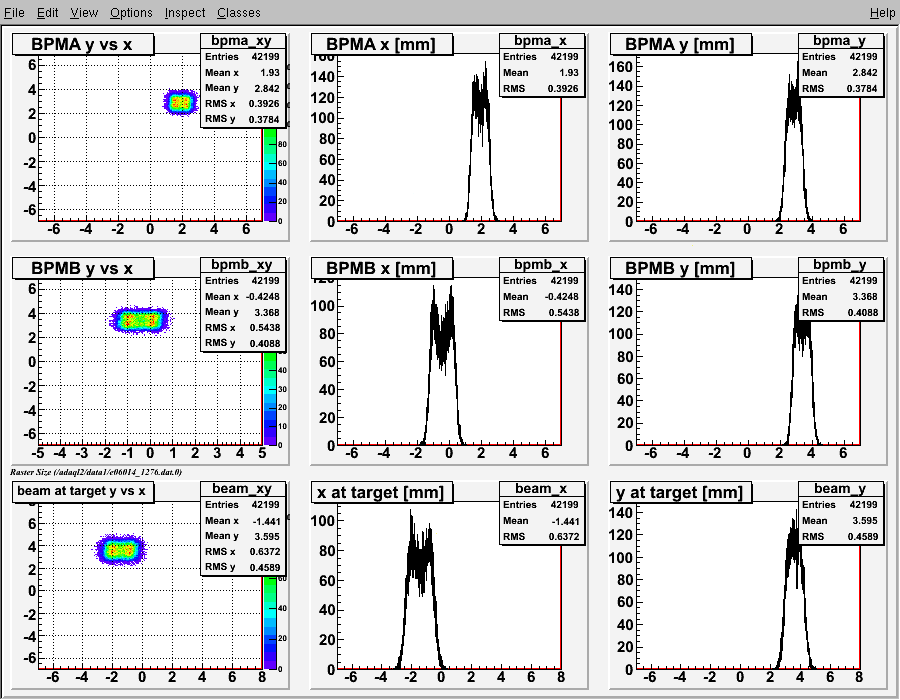Click the bpmb_x statistics box header

[x=542, y=265]
